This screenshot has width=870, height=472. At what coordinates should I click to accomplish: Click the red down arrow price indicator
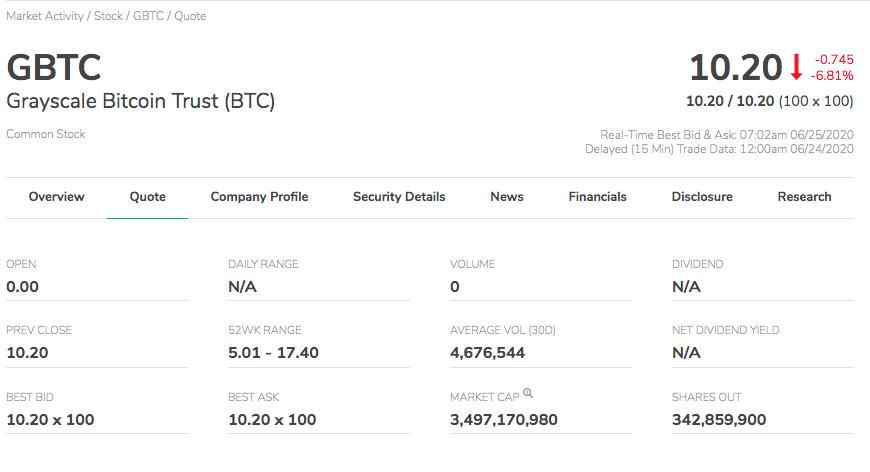point(796,67)
